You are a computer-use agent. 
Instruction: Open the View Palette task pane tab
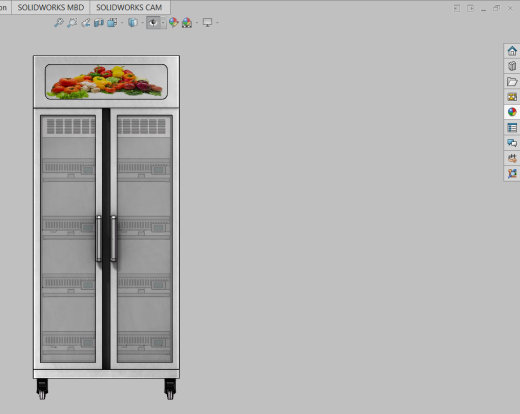point(512,97)
